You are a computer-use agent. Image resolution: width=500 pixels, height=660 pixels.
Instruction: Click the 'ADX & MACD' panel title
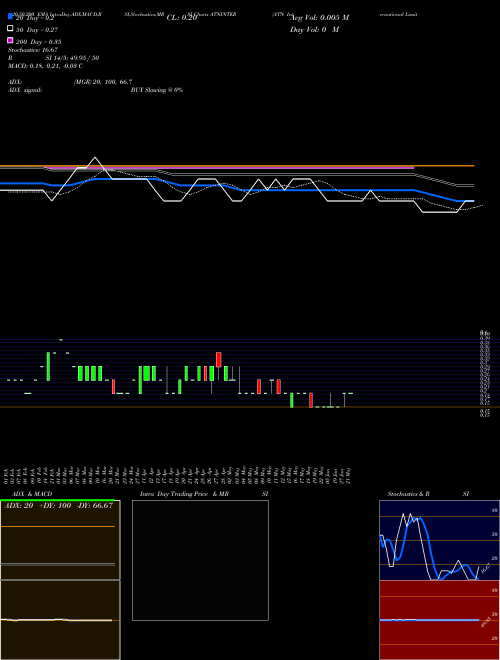click(x=32, y=494)
